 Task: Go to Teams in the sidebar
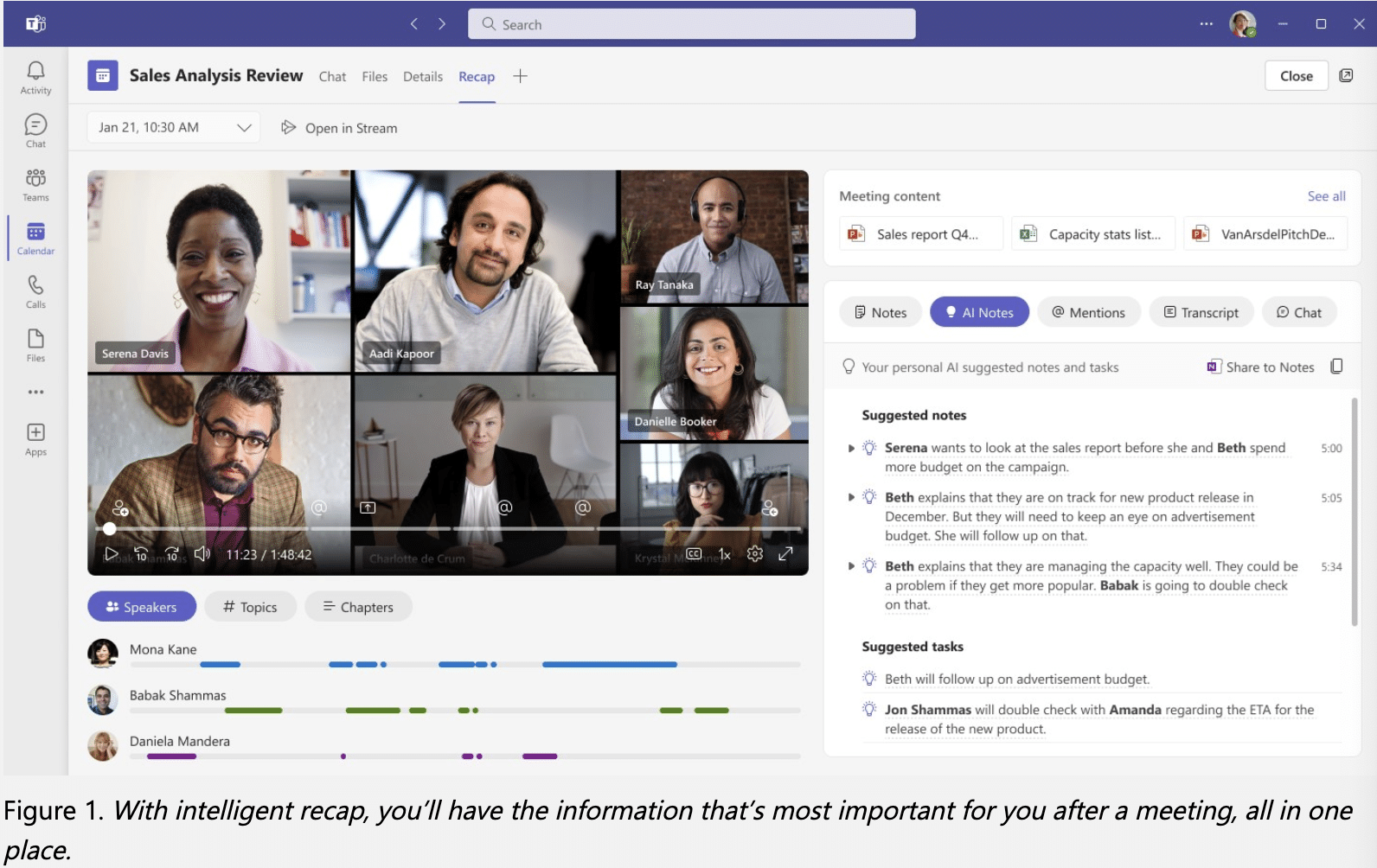35,185
